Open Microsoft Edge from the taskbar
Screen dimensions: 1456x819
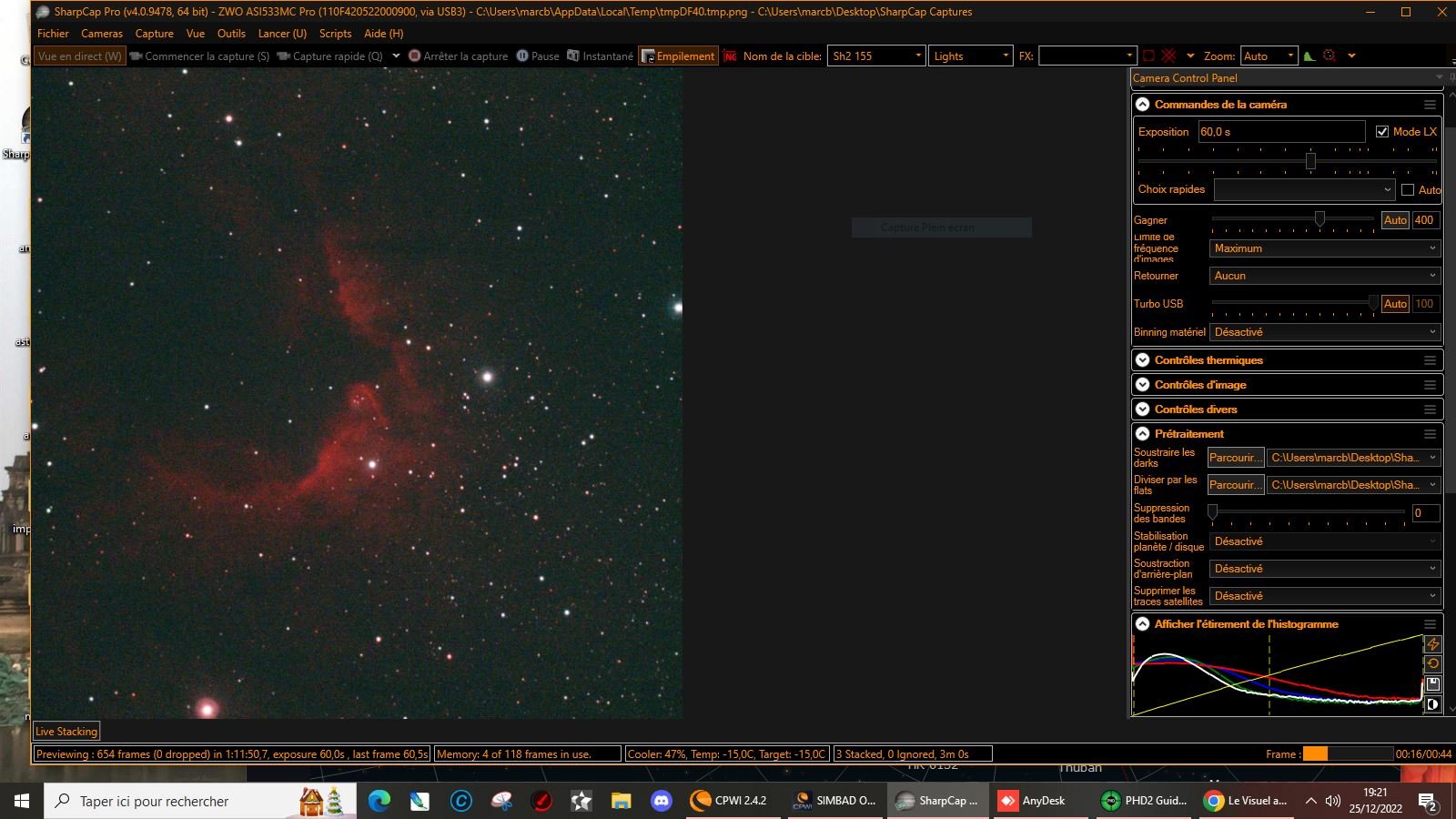(379, 801)
